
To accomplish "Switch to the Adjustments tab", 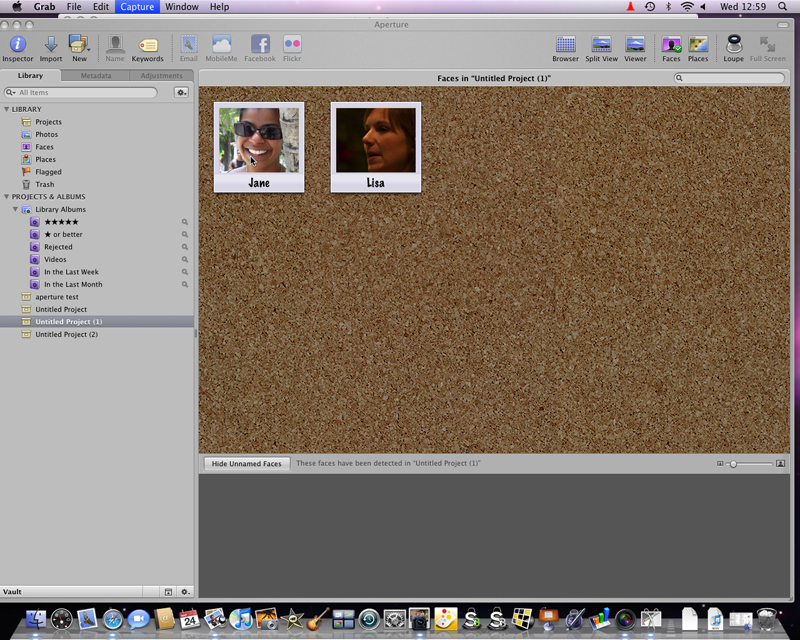I will point(161,76).
